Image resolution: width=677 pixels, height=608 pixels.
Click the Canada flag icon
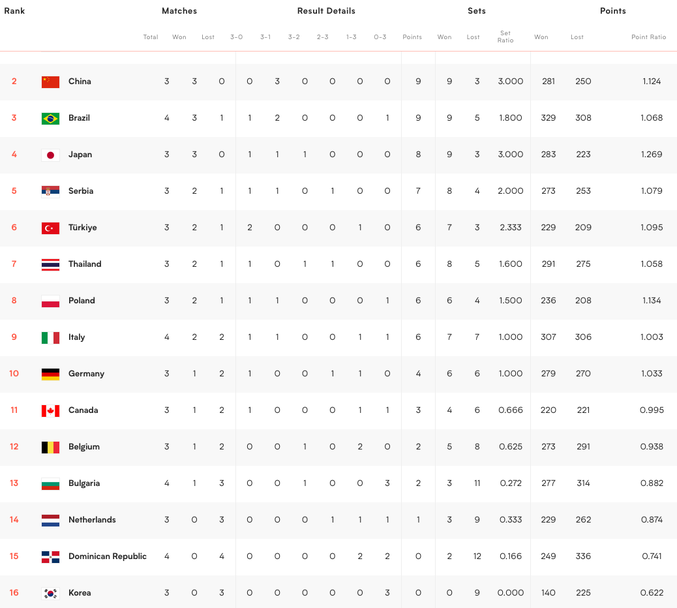pyautogui.click(x=50, y=410)
